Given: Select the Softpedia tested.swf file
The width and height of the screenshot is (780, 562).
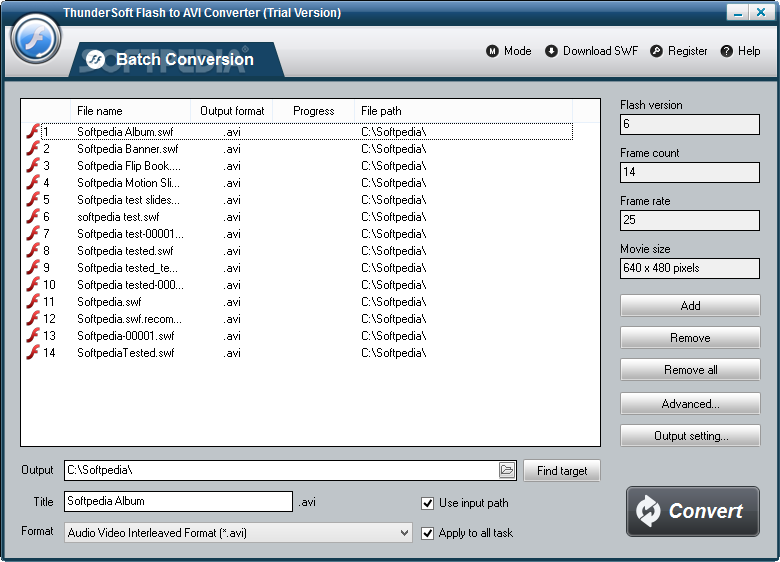Looking at the screenshot, I should pyautogui.click(x=125, y=251).
